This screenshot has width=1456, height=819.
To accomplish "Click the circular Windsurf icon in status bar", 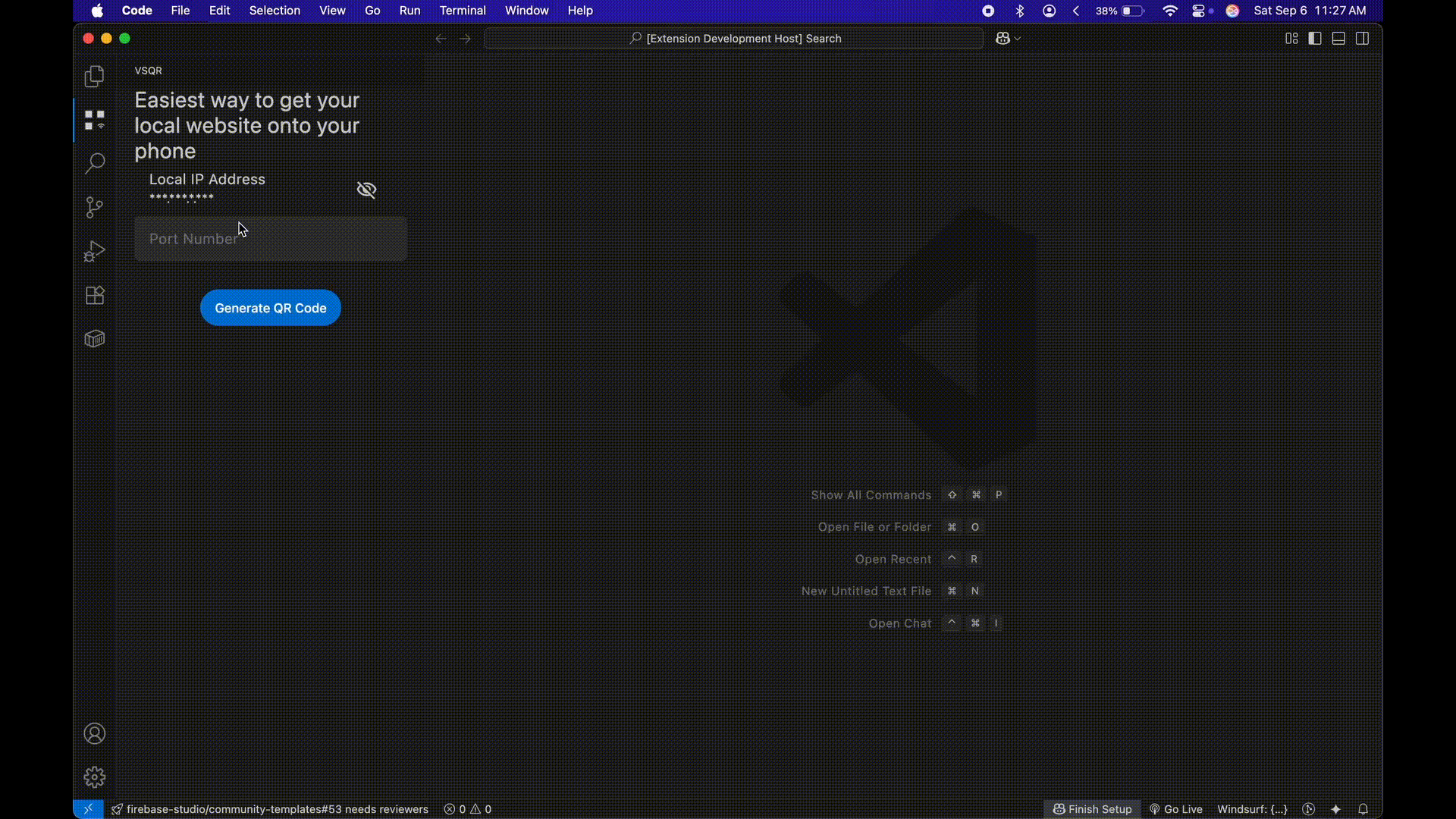I will coord(1308,809).
